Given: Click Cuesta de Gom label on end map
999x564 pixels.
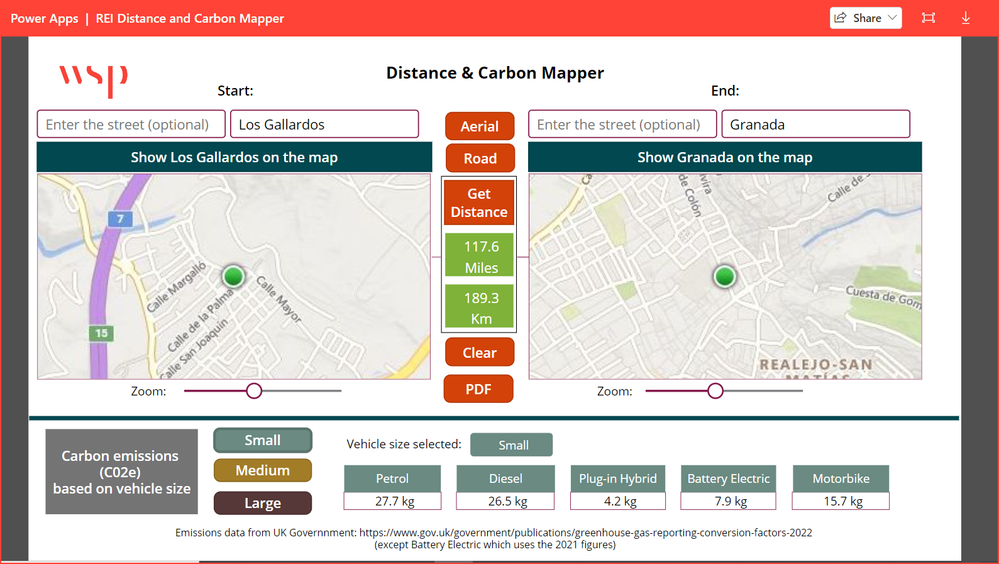Looking at the screenshot, I should (883, 298).
